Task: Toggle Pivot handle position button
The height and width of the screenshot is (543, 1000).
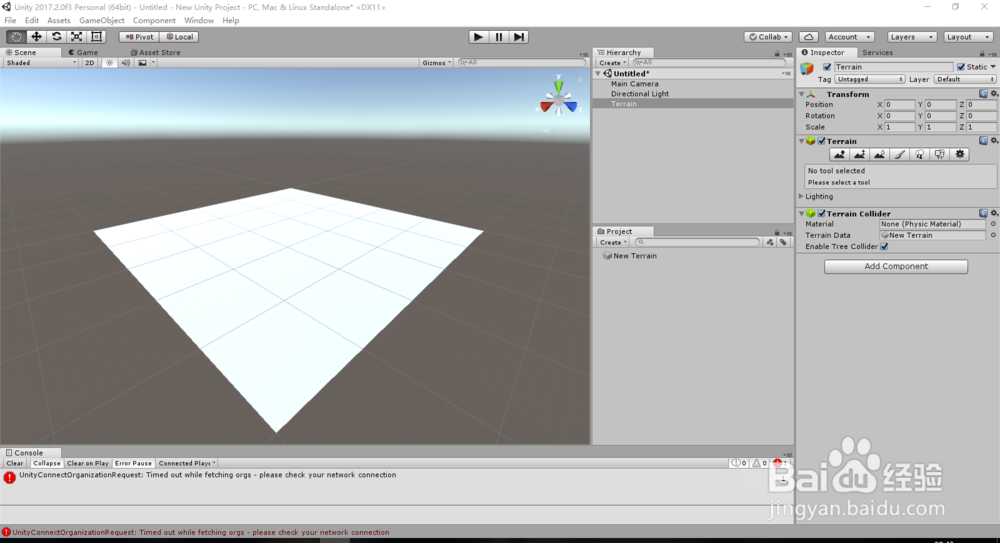Action: [x=139, y=37]
